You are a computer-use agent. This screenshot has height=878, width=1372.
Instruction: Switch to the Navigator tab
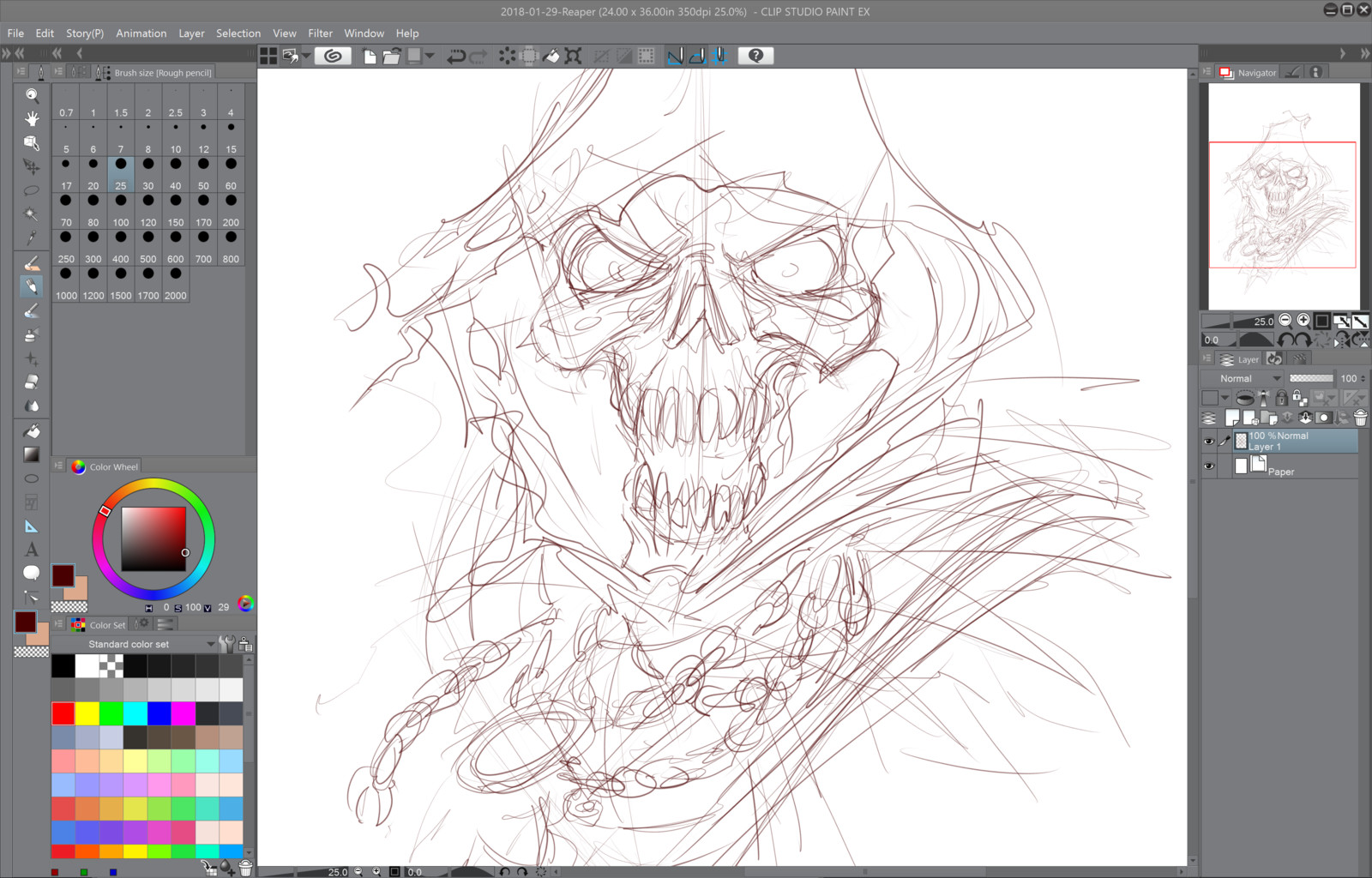(1248, 73)
